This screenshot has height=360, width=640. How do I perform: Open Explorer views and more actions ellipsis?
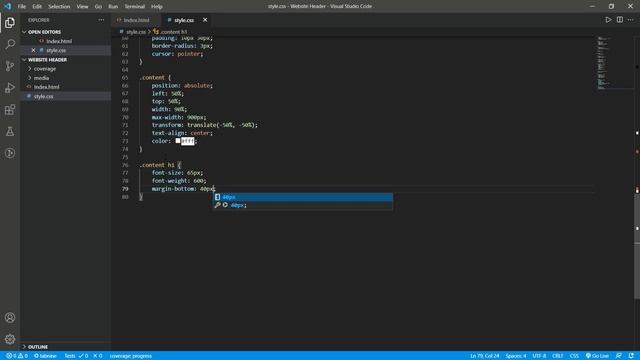coord(101,20)
